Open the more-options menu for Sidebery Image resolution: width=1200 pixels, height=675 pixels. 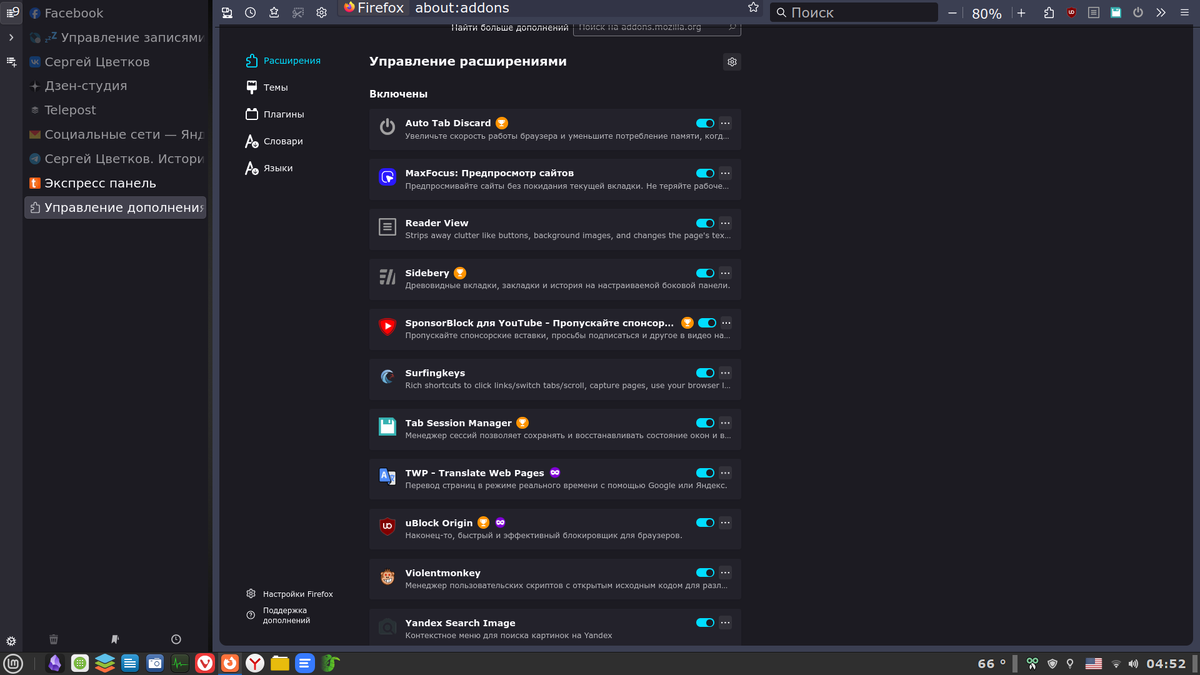tap(726, 273)
